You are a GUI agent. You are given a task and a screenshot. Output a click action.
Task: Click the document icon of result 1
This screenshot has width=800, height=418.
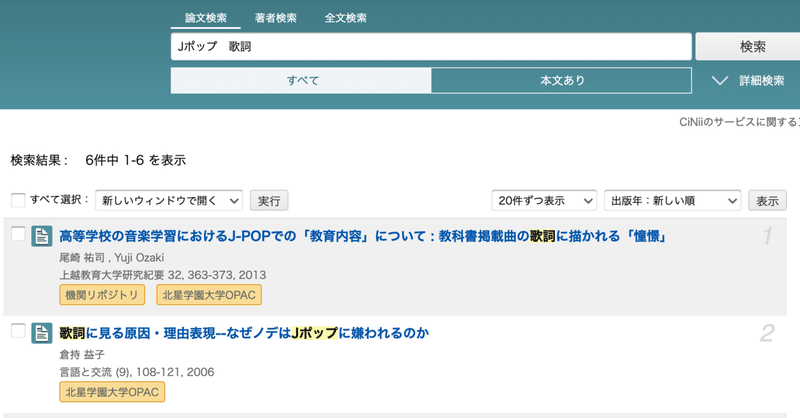point(41,236)
